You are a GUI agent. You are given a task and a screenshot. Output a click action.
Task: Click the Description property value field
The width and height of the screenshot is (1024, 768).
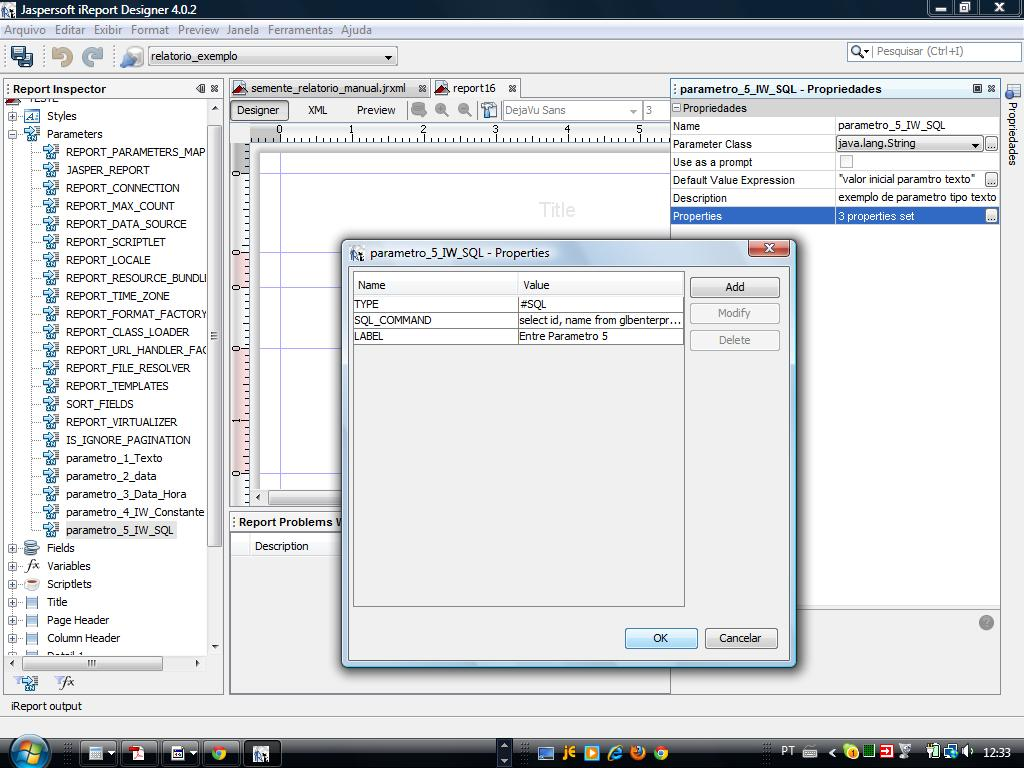(x=917, y=198)
